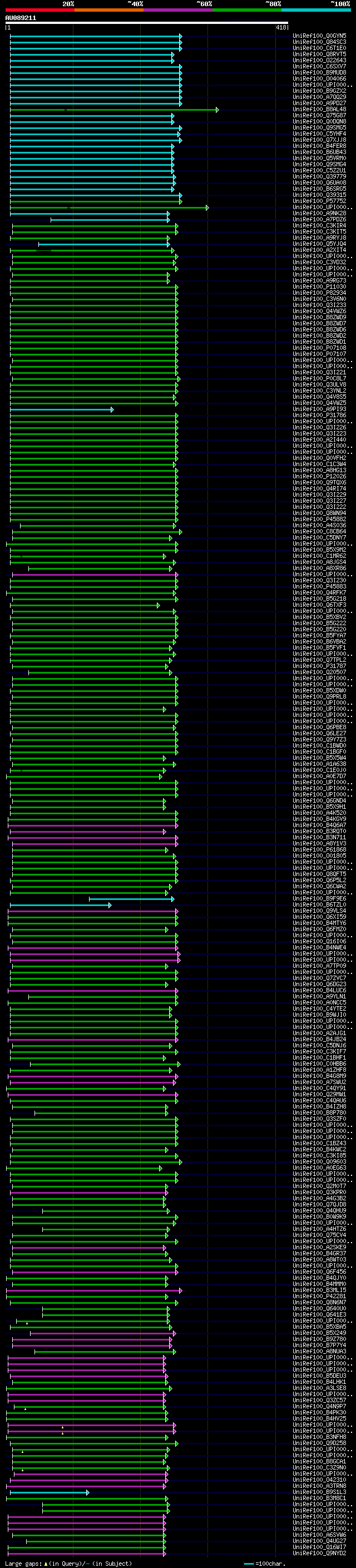
Task: Select label UniRef100_Q75G87
Action: [x=319, y=115]
